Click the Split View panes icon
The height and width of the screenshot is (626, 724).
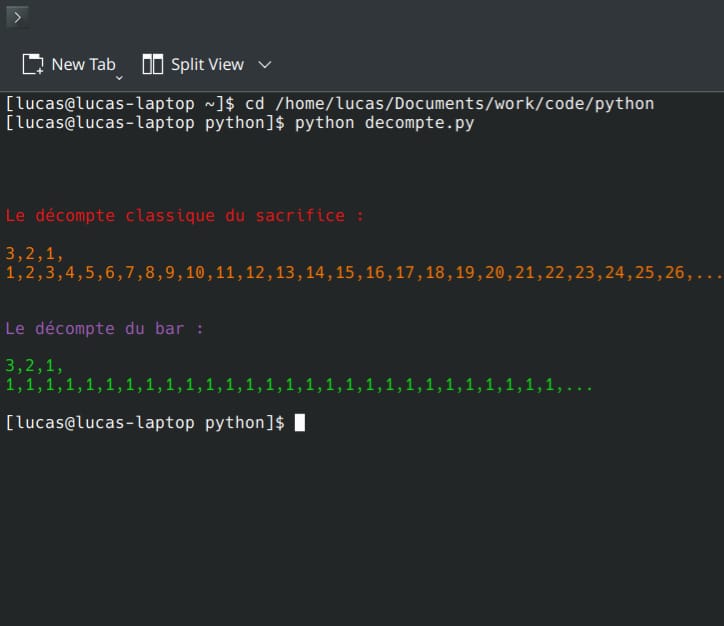coord(153,64)
